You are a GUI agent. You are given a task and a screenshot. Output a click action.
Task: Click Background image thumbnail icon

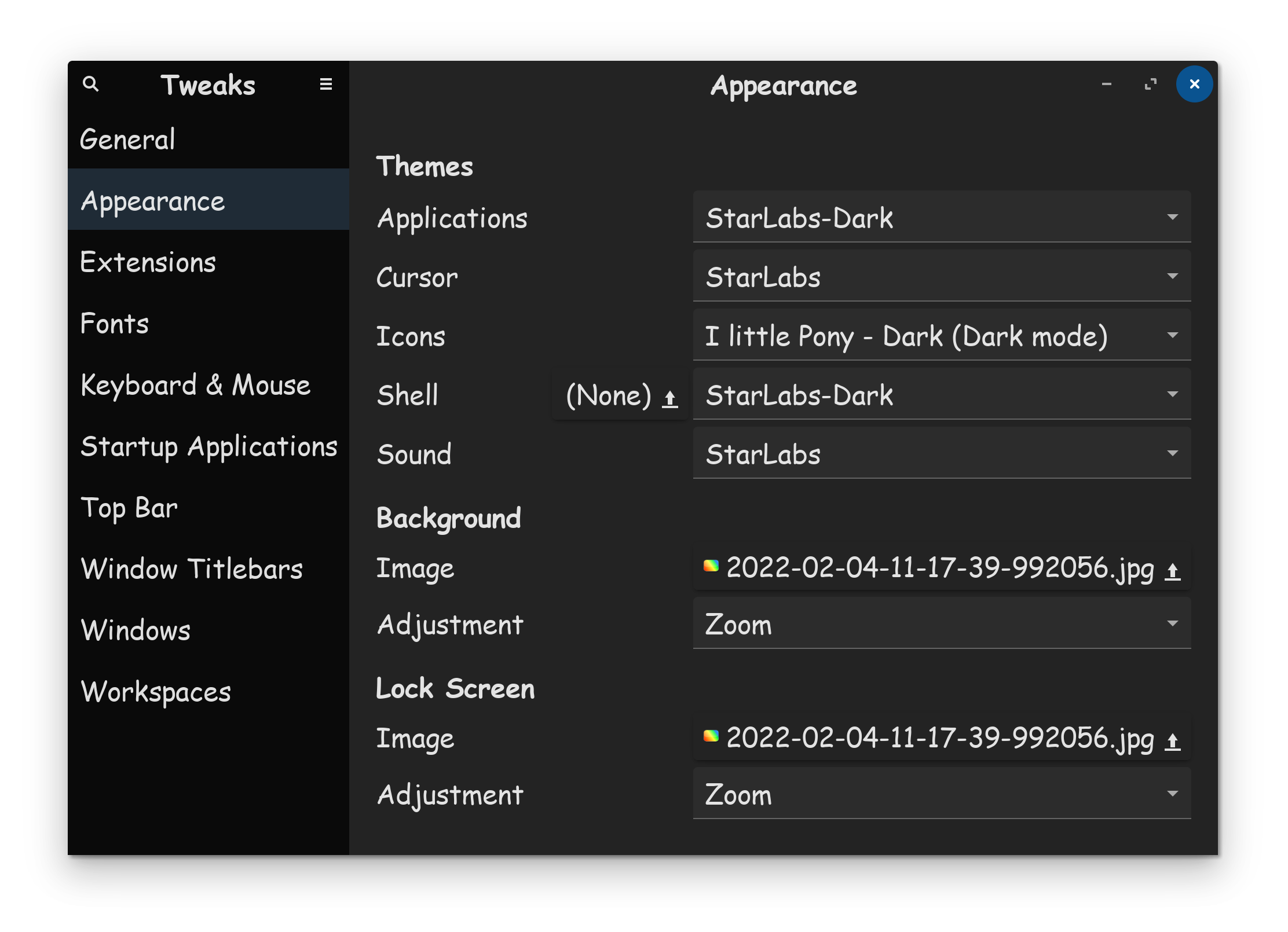coord(711,566)
